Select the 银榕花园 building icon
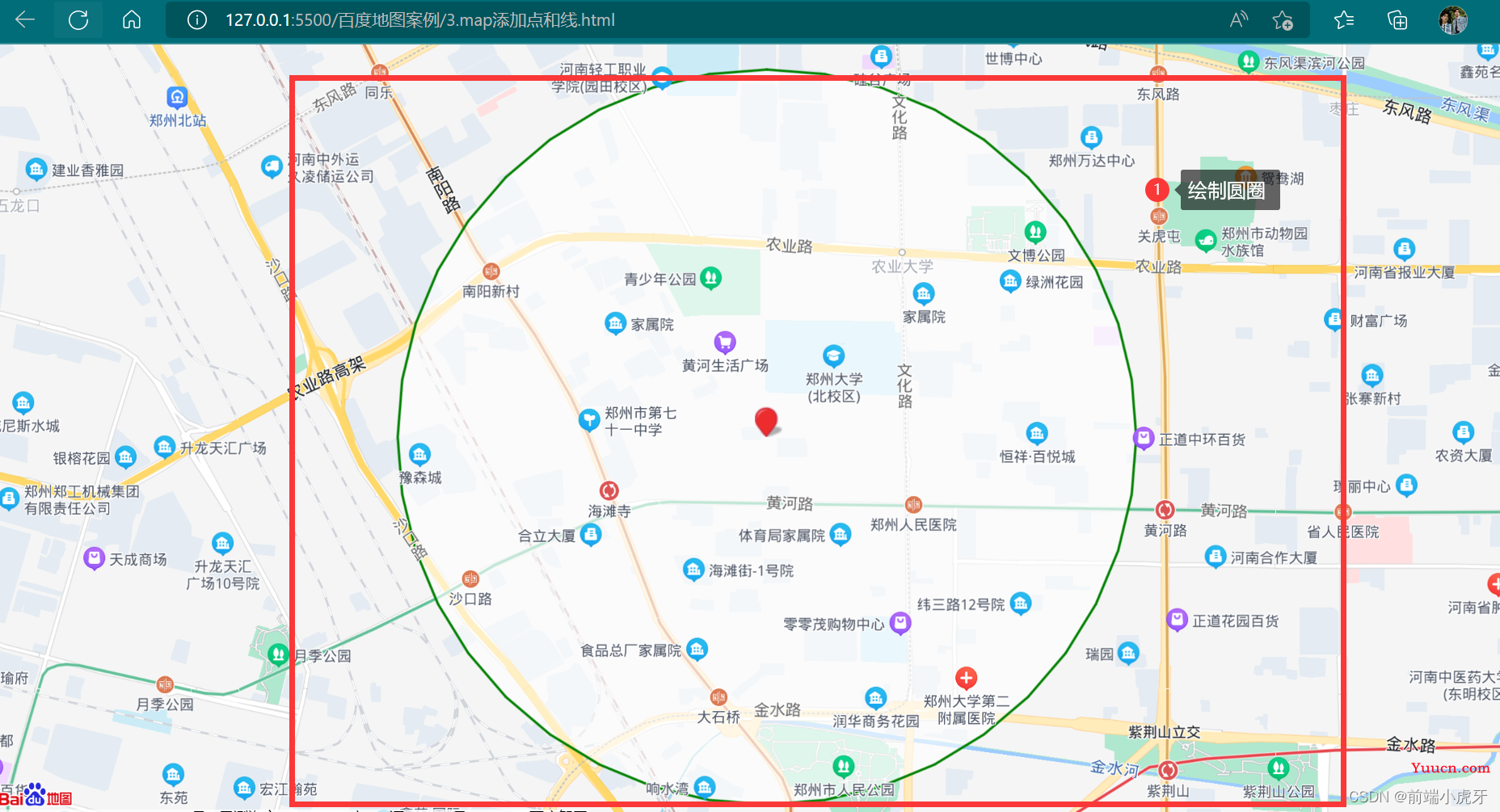The image size is (1500, 812). coord(125,457)
